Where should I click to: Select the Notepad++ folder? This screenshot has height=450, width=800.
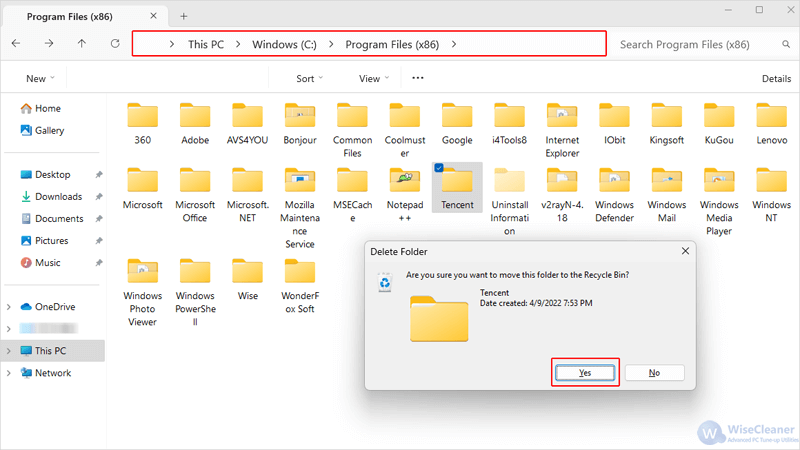tap(405, 195)
